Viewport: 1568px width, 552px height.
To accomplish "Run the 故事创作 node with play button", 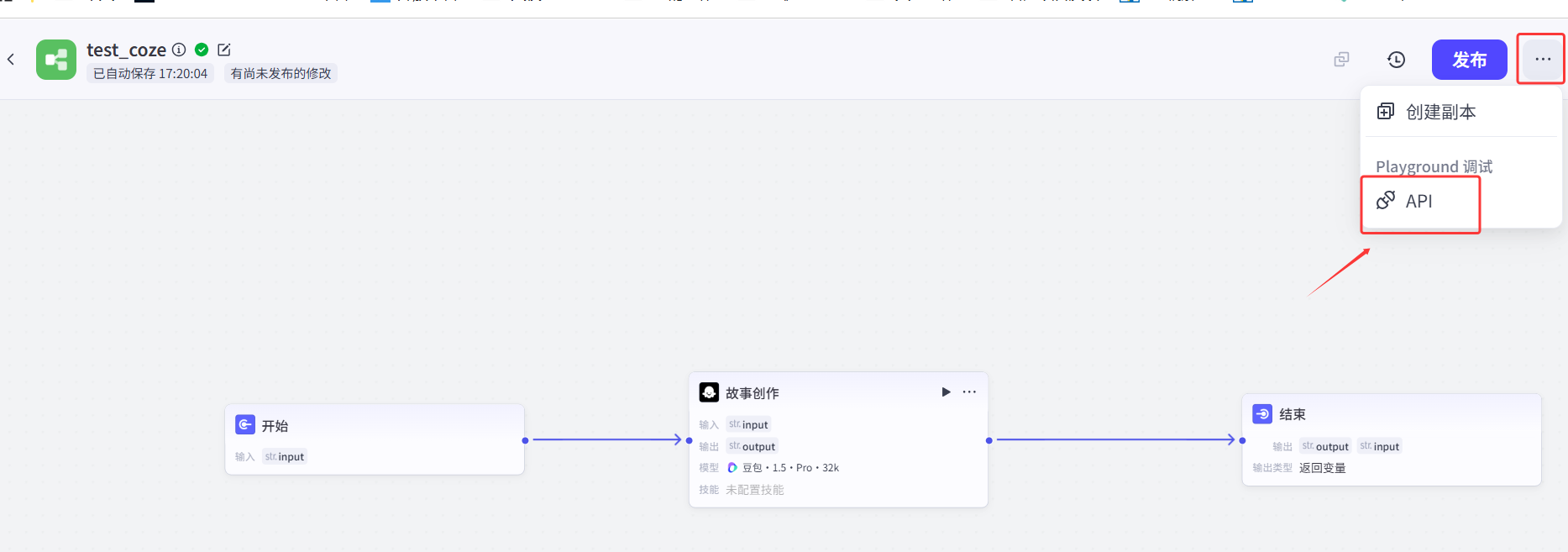I will click(946, 392).
